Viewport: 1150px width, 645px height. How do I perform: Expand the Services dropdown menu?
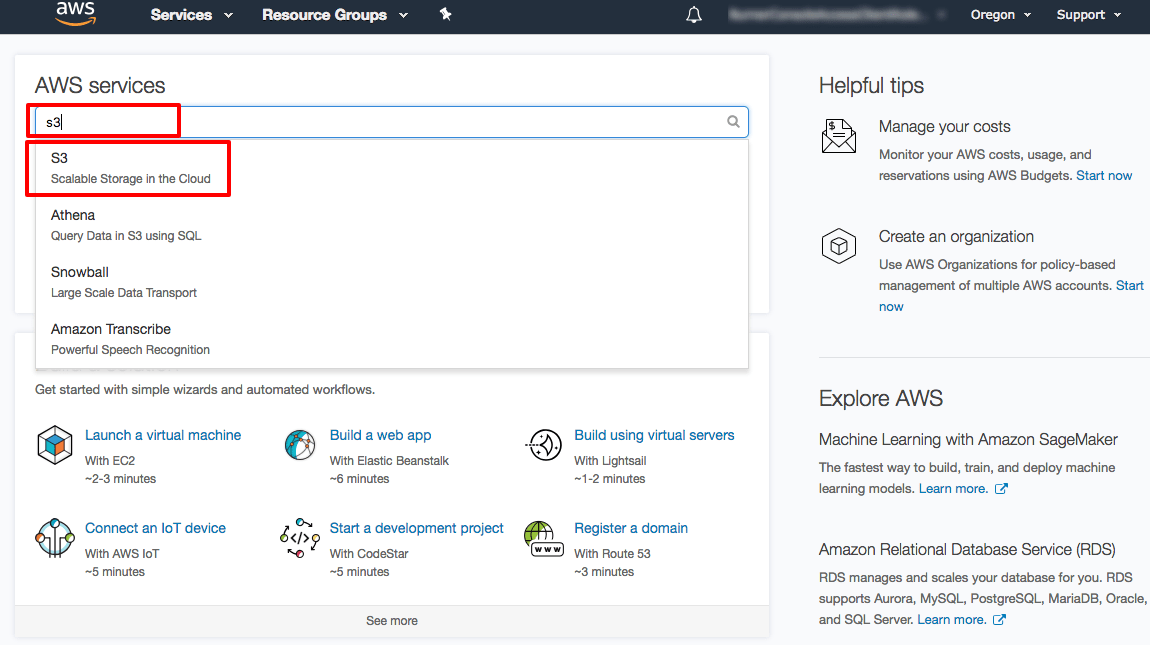pyautogui.click(x=191, y=15)
